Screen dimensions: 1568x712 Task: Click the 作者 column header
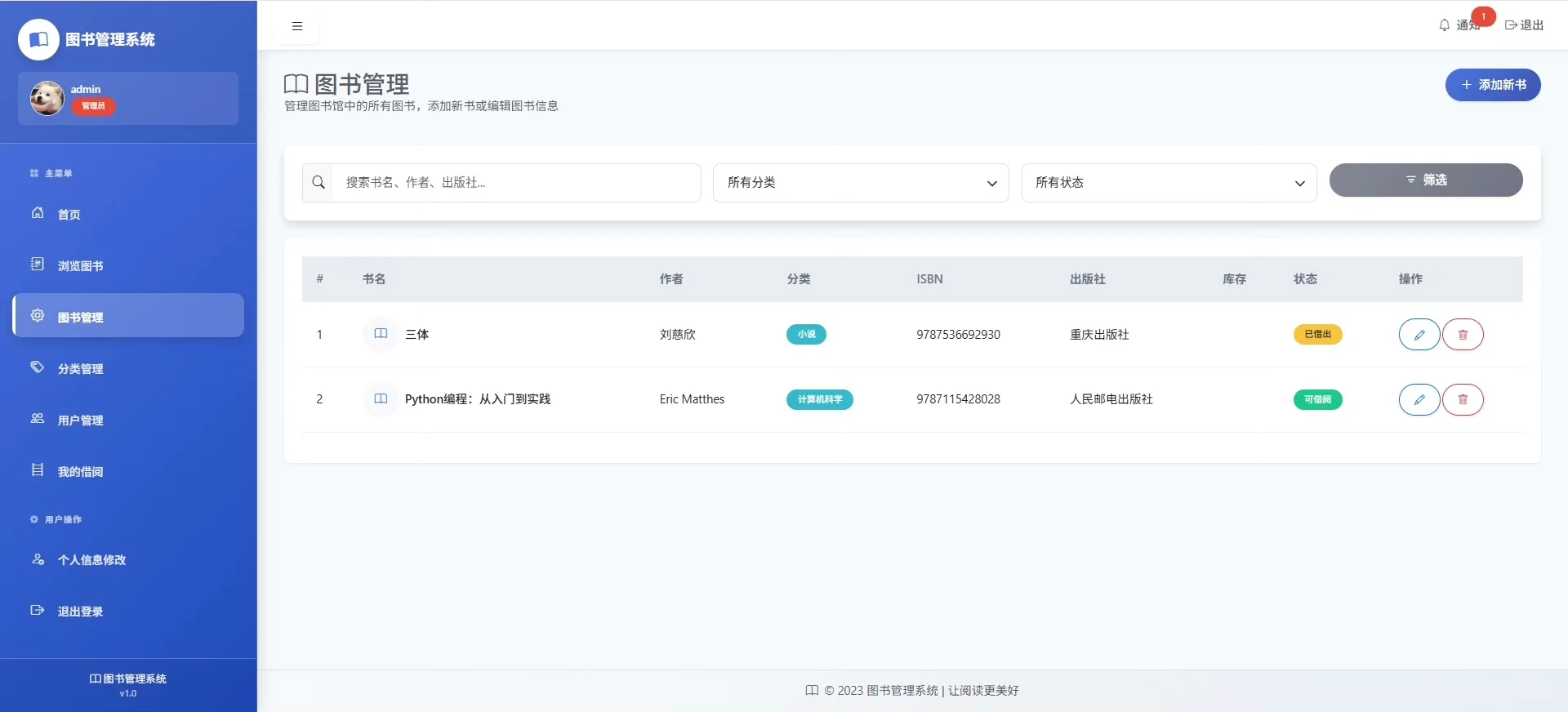(671, 279)
